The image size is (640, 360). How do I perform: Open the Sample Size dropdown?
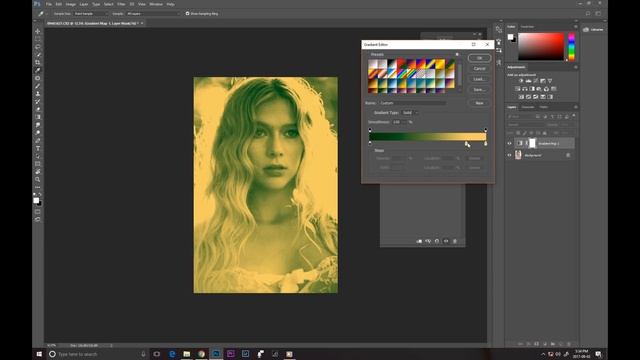pyautogui.click(x=91, y=13)
